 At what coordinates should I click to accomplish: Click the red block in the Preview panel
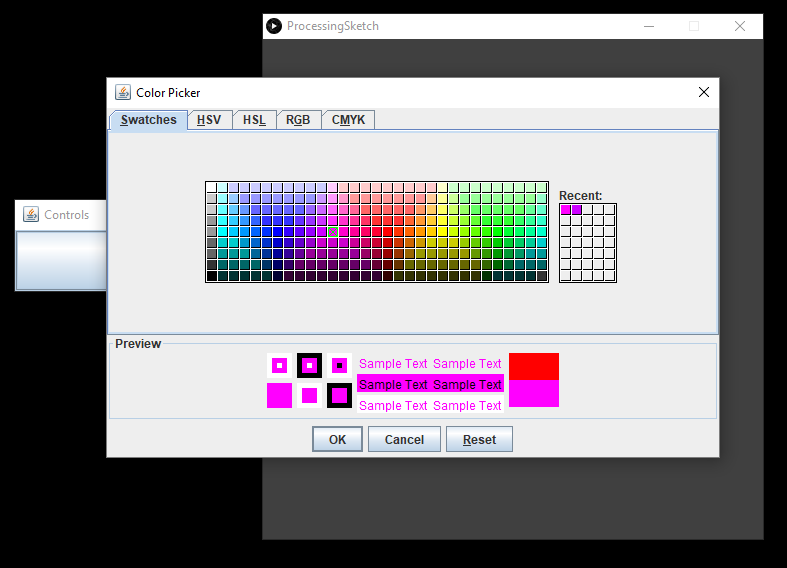[534, 366]
